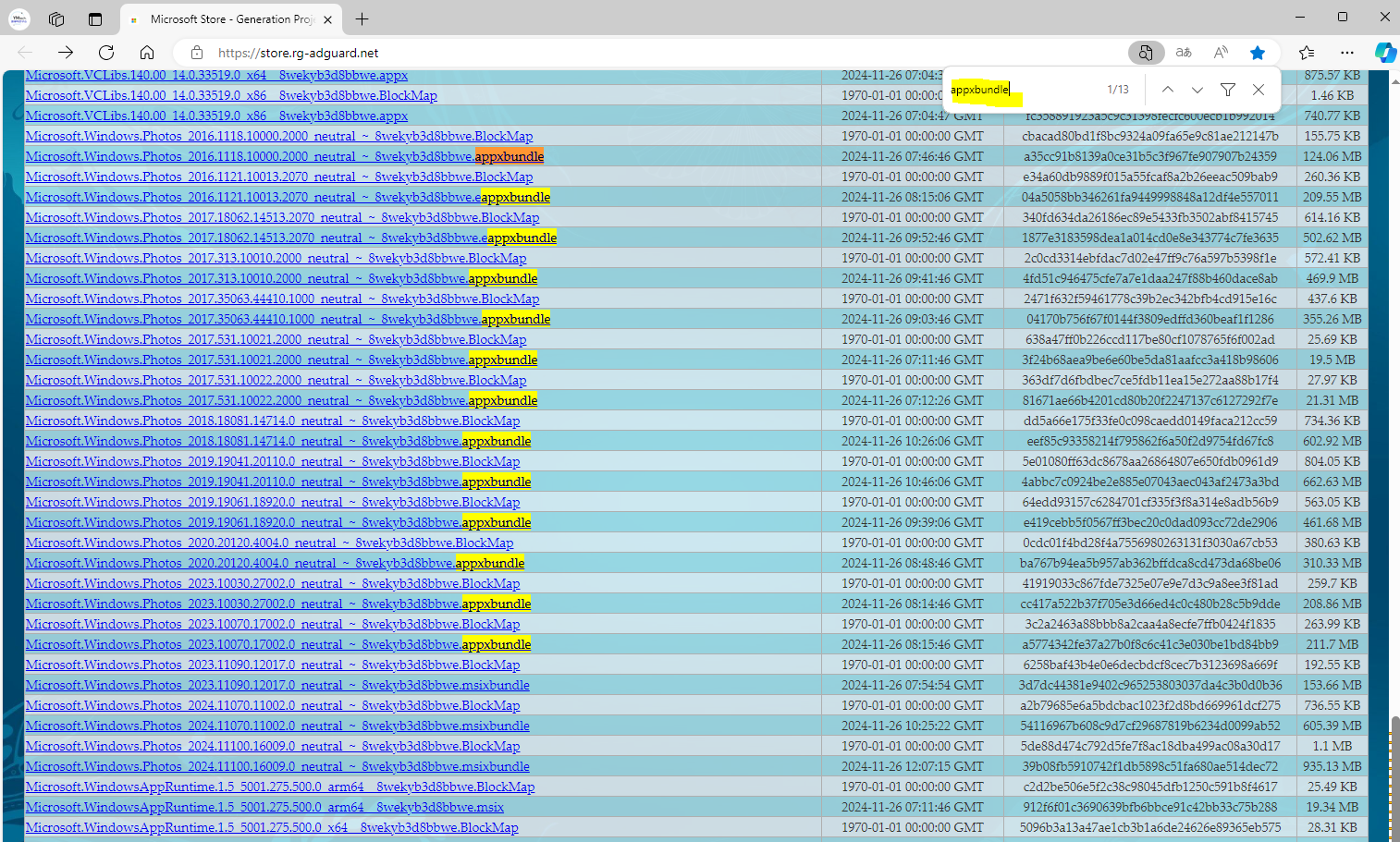This screenshot has width=1400, height=842.
Task: Open WindowsAppRuntime.1.5 arm64 BlockMap link
Action: point(280,787)
